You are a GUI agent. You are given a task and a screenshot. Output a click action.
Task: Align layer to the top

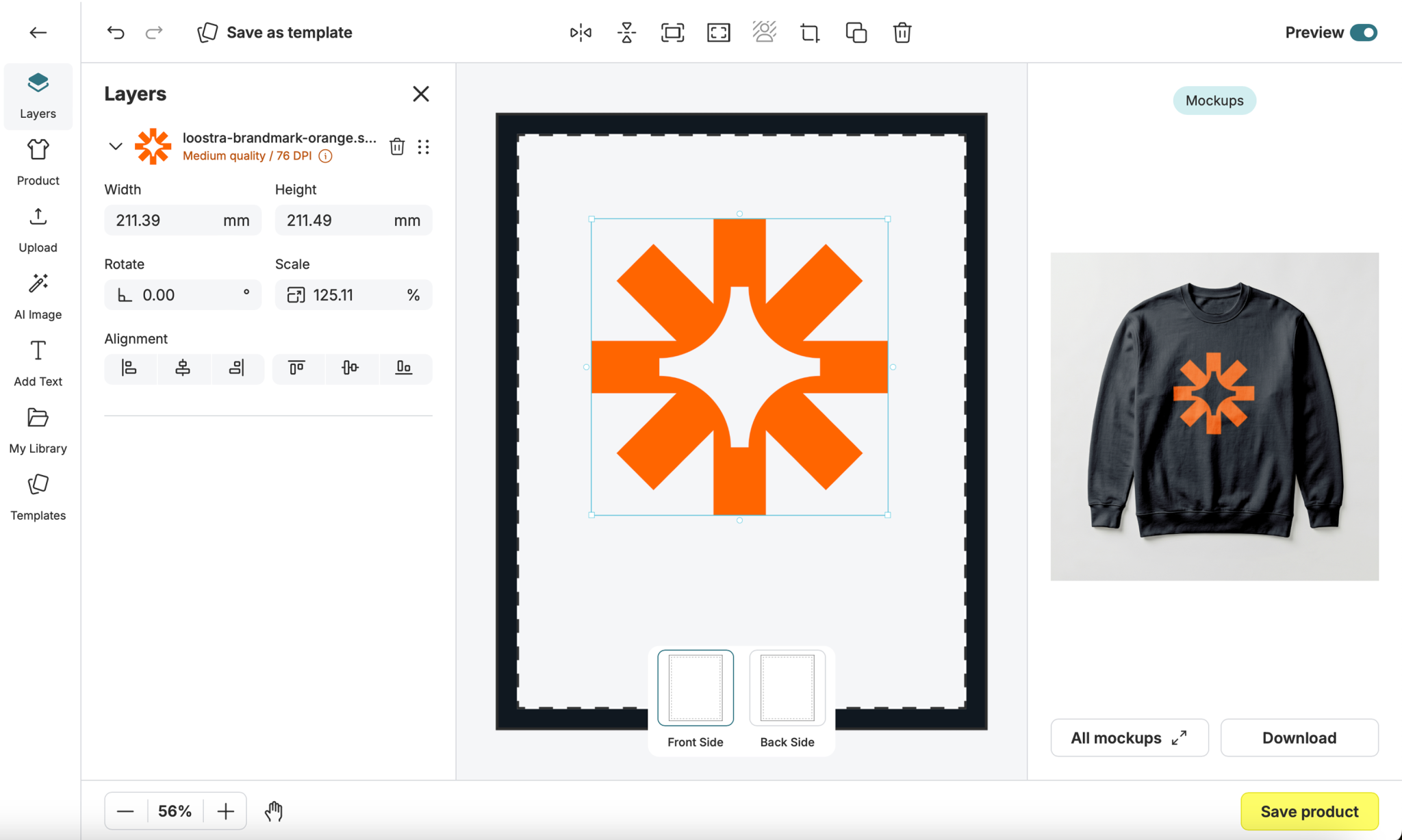point(297,368)
